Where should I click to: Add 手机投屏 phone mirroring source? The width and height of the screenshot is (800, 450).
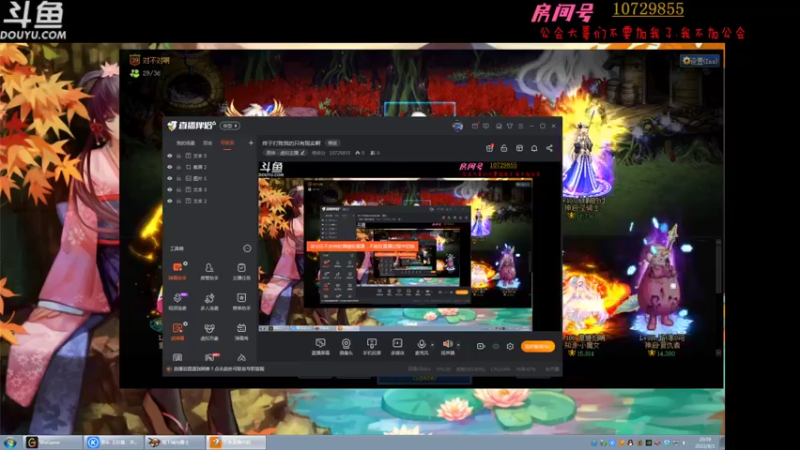click(371, 346)
